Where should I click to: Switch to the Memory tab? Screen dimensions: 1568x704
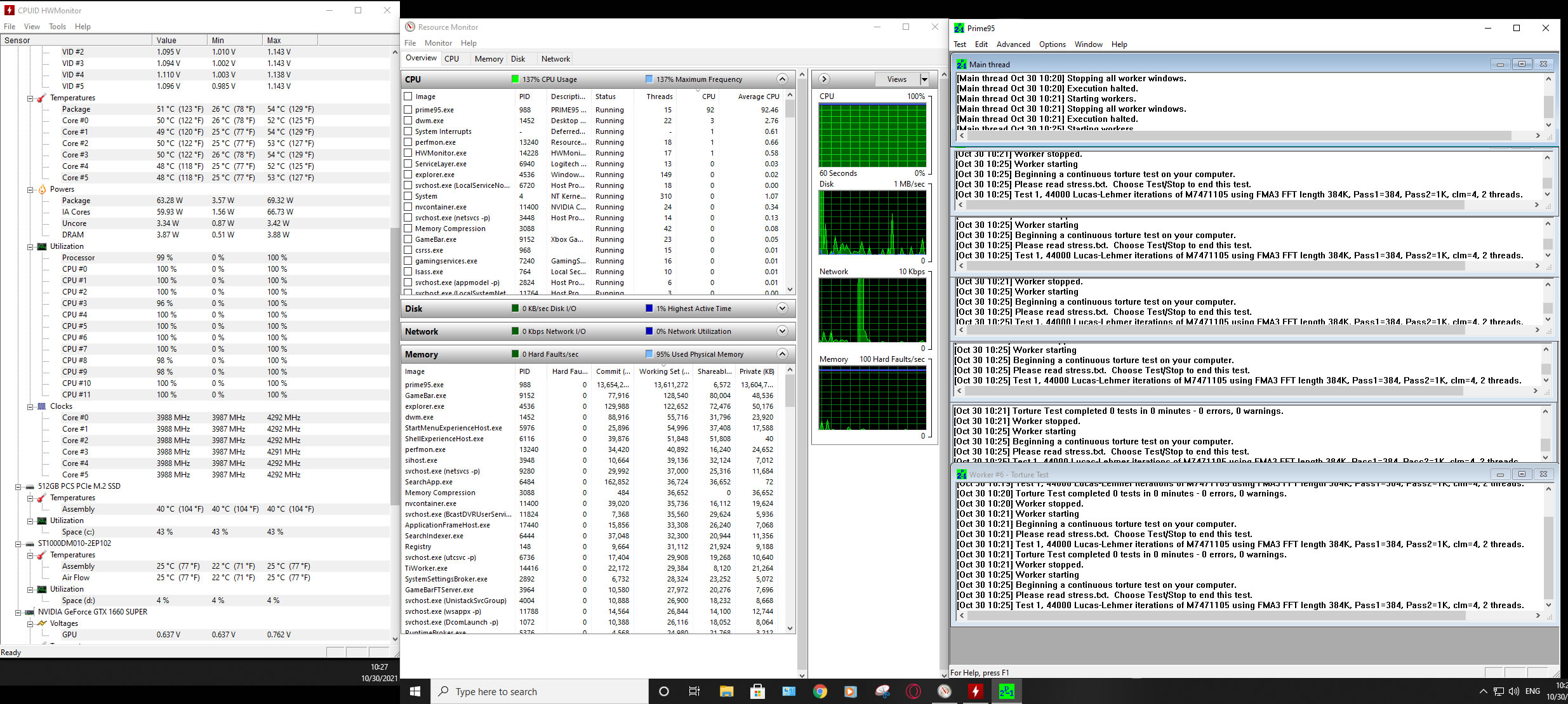[x=489, y=59]
